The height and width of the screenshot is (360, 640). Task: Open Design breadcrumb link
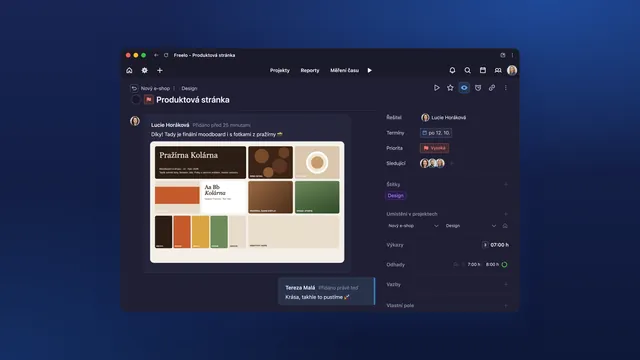tap(189, 88)
